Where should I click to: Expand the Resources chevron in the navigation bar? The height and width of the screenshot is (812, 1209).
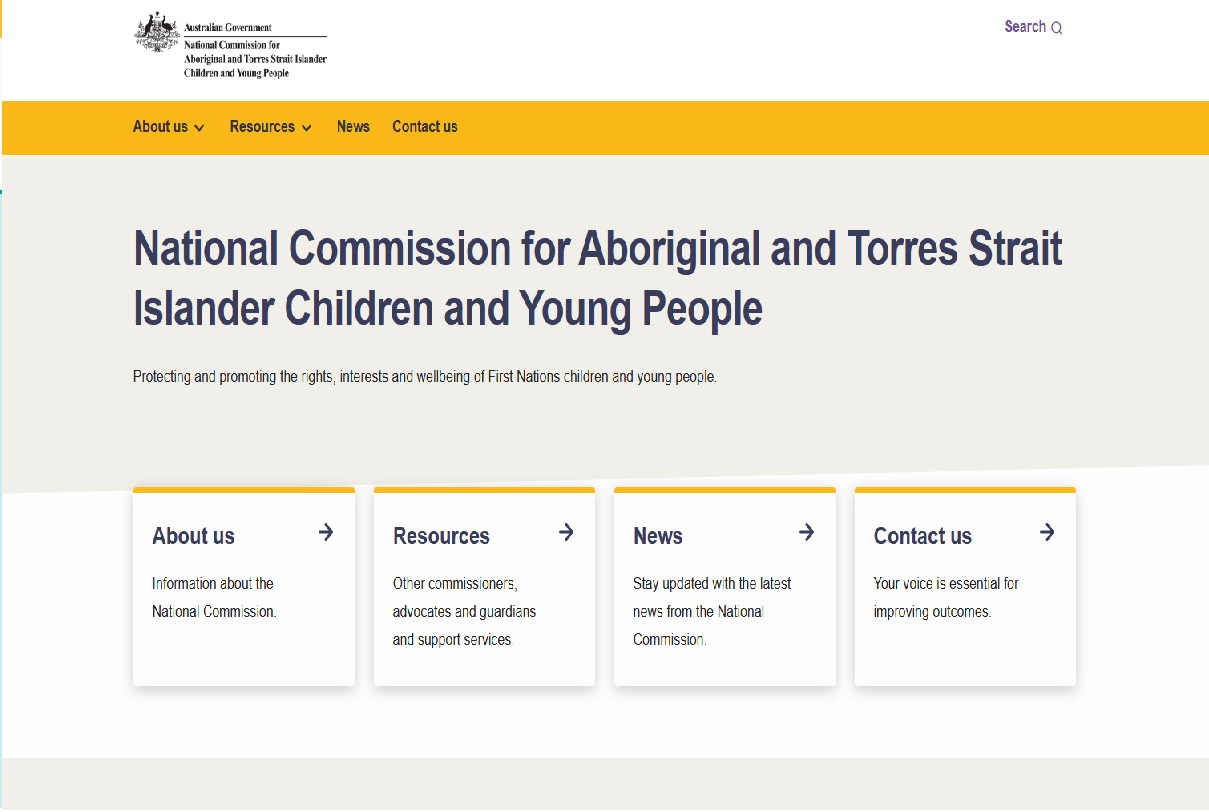click(x=306, y=128)
